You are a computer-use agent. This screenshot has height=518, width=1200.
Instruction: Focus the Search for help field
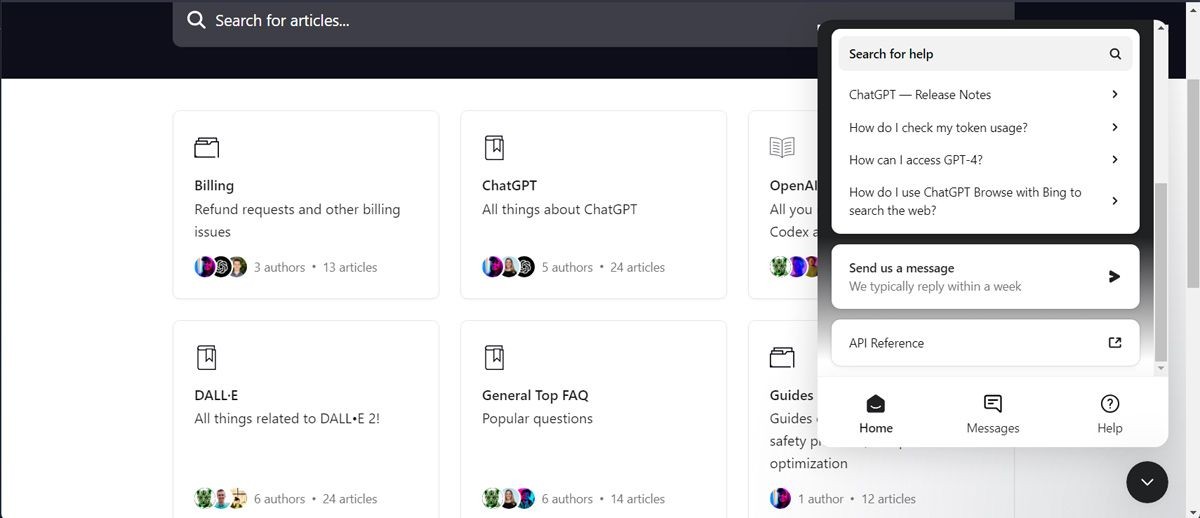985,54
